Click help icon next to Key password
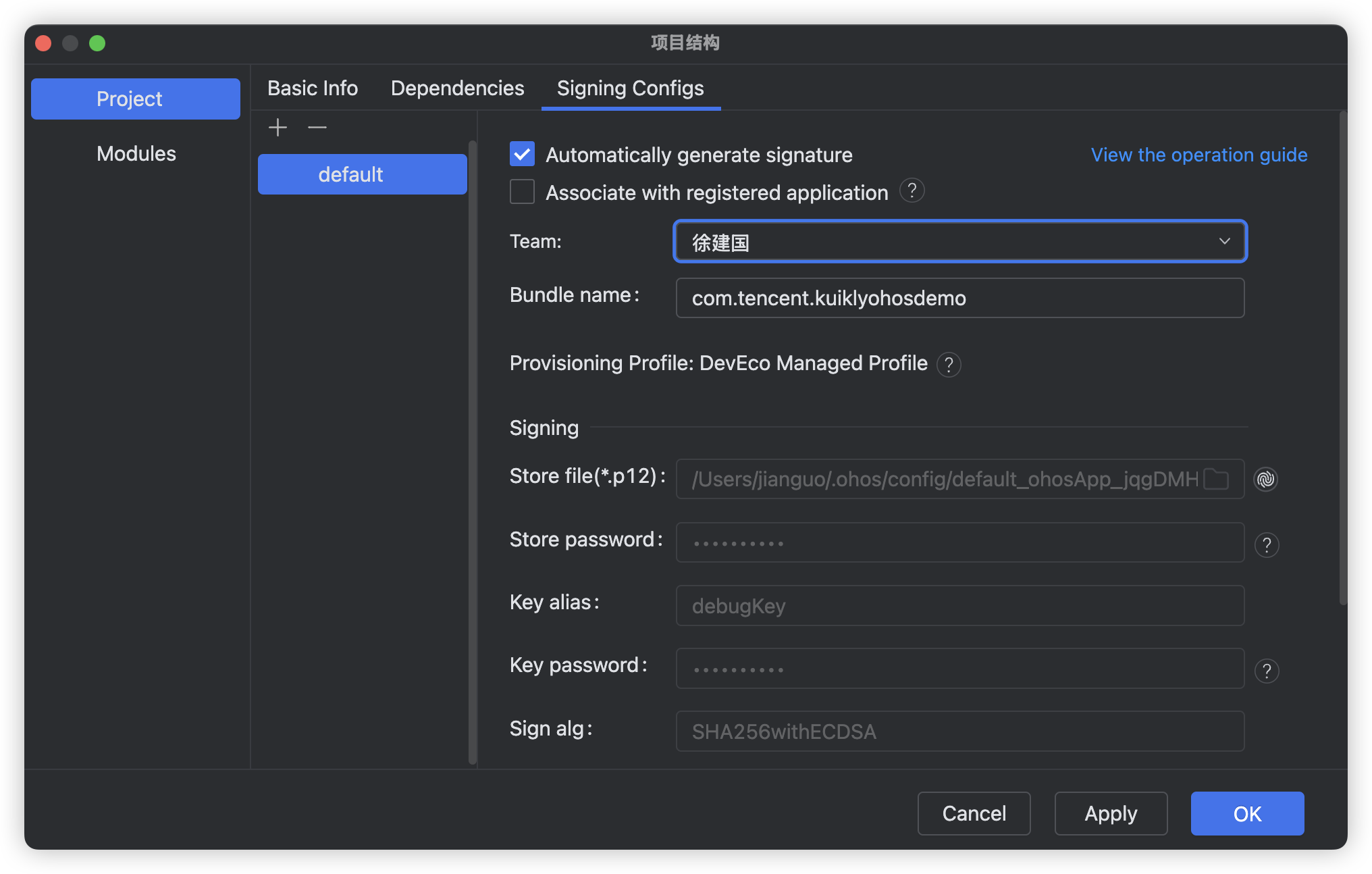This screenshot has width=1372, height=874. pyautogui.click(x=1266, y=671)
